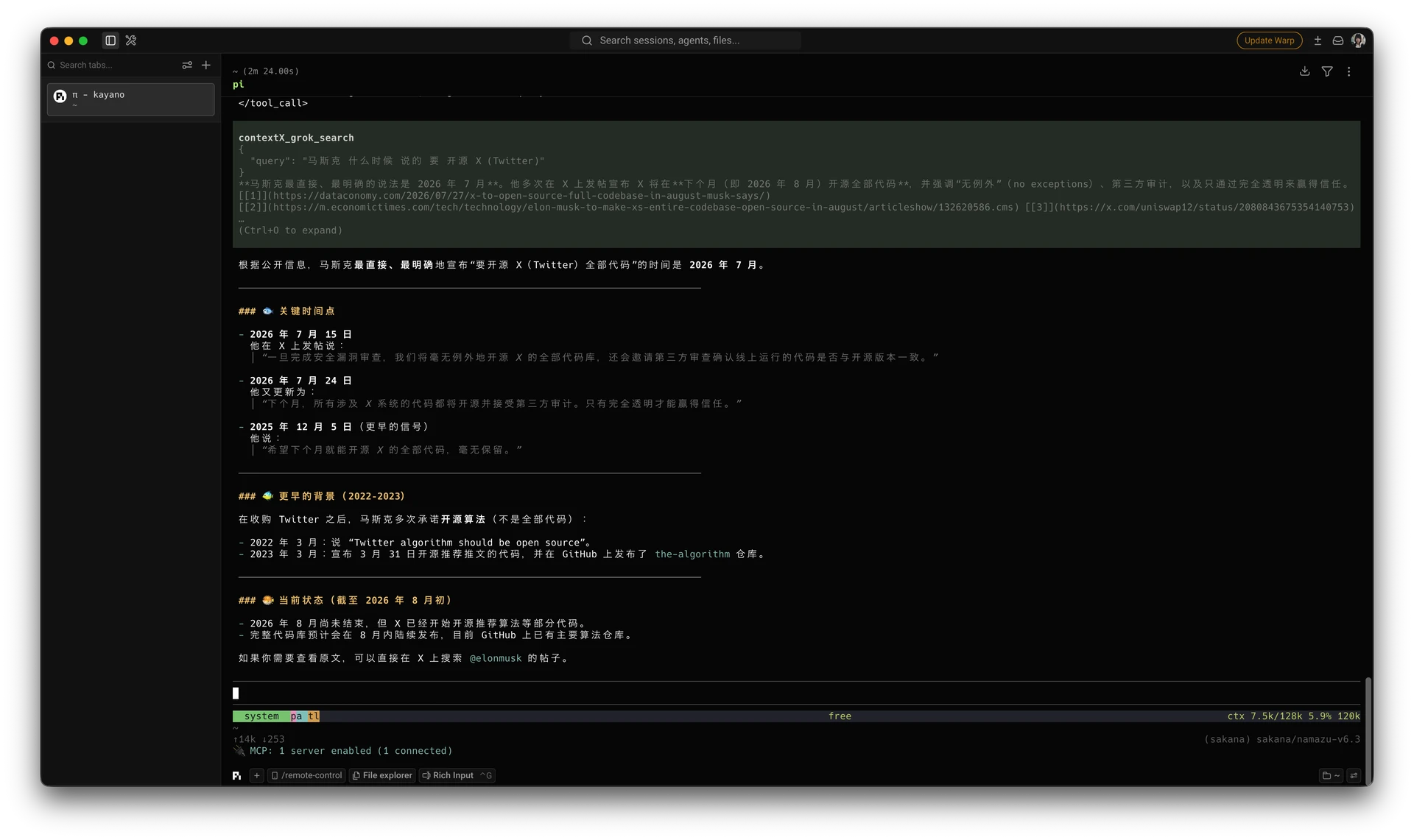Click the '</tool_call>' line
Screen dimensions: 1414x840
click(273, 103)
